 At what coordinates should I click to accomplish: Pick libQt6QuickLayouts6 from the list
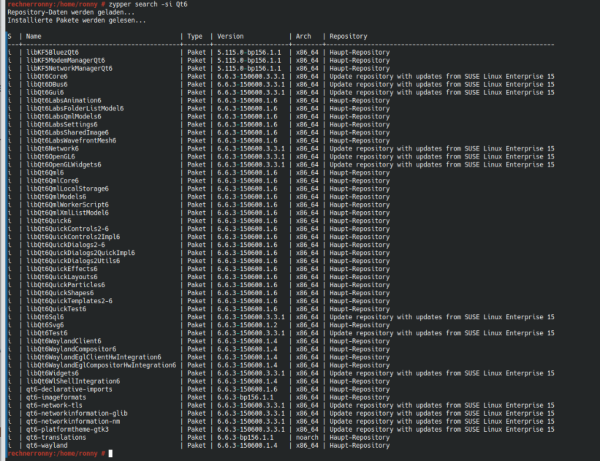point(62,277)
